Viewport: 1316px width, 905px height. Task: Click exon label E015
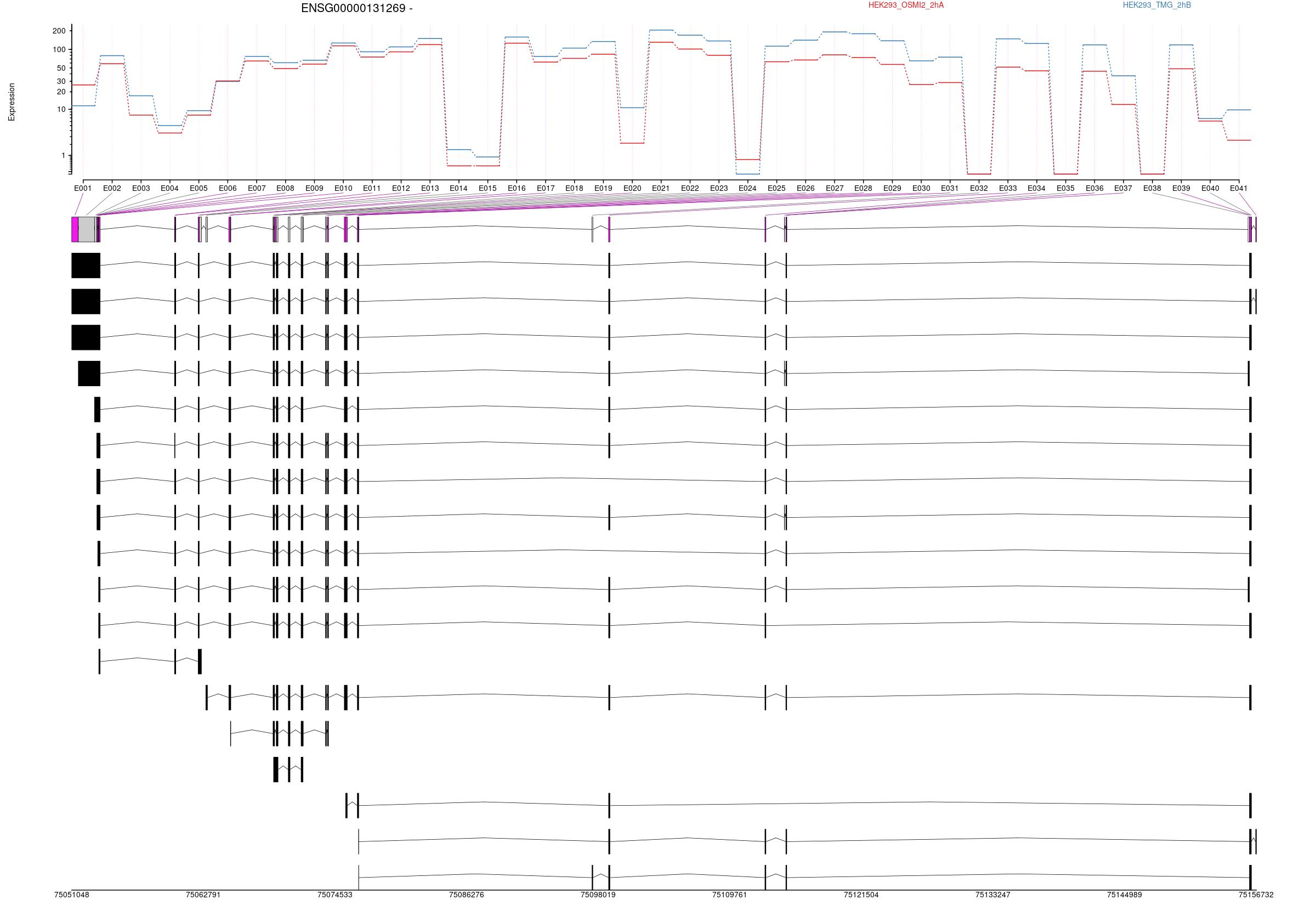click(x=487, y=188)
